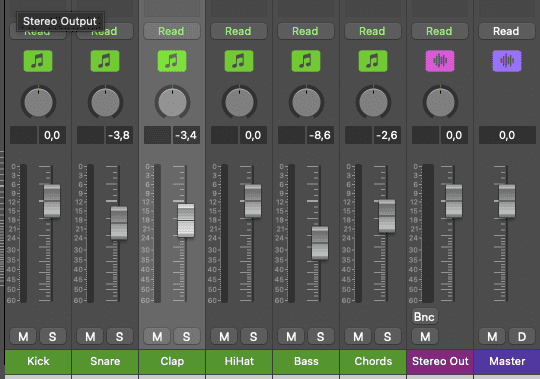Open Clap automation mode Read menu
Viewport: 540px width, 379px height.
[172, 31]
